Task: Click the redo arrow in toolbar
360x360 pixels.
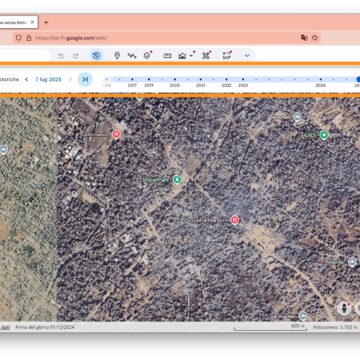Action: click(x=76, y=56)
